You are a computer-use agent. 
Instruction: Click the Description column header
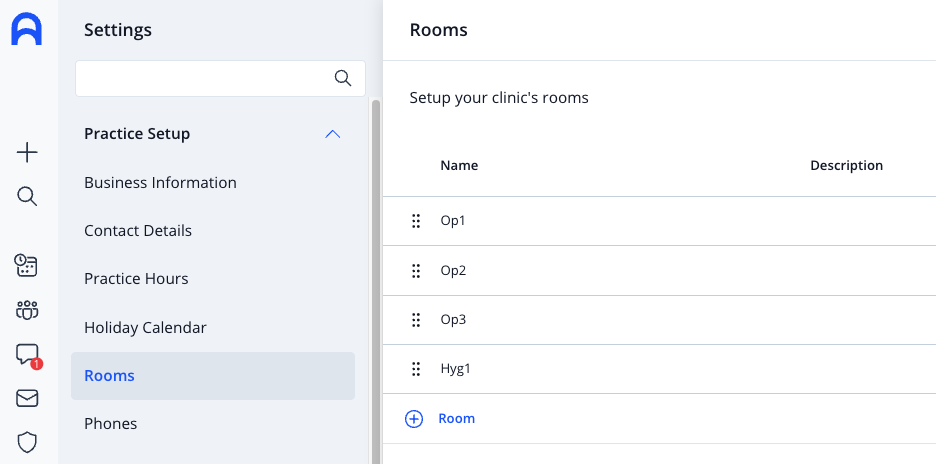(846, 165)
